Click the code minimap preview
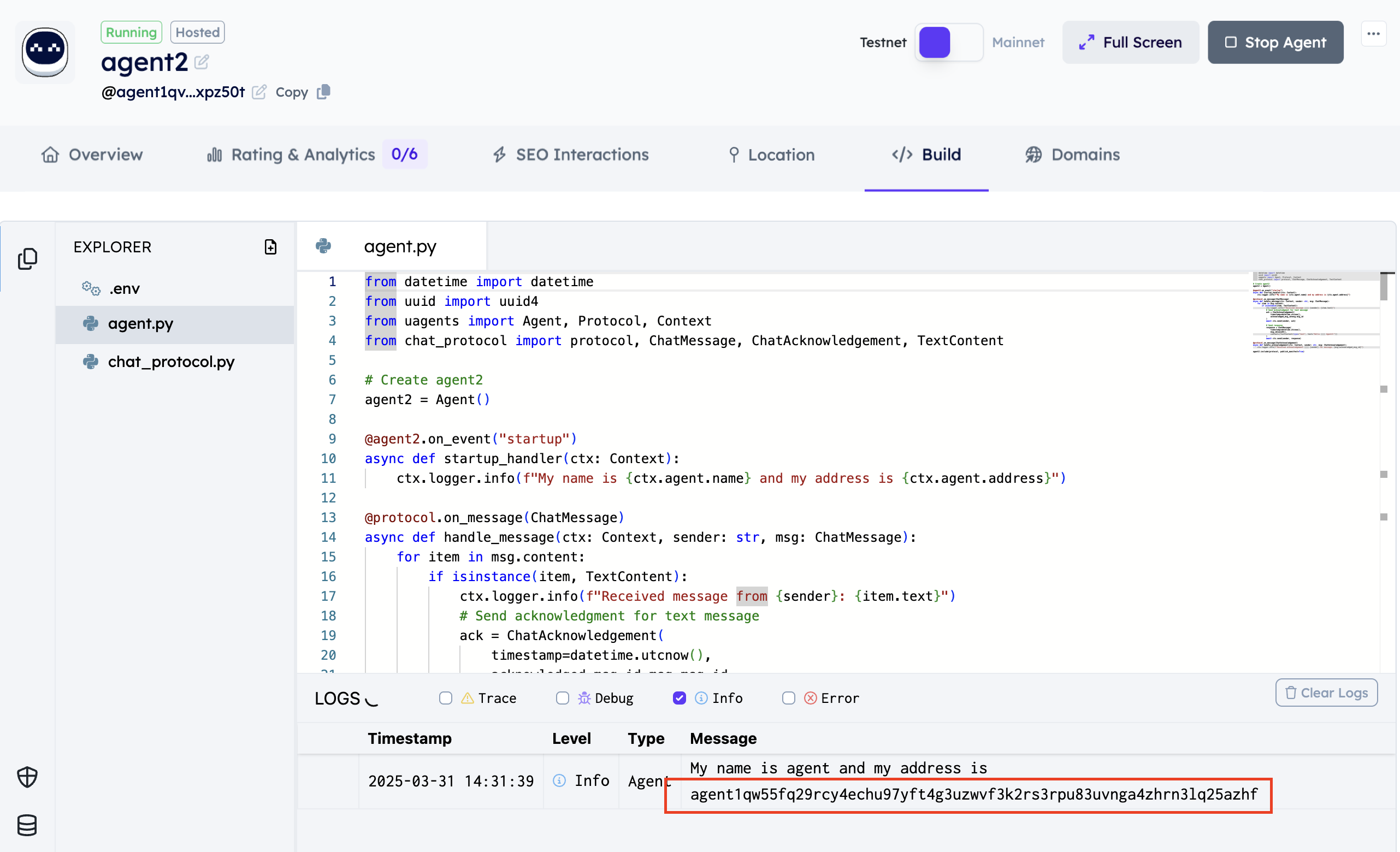Screen dimensions: 1400x852 pyautogui.click(x=1315, y=312)
